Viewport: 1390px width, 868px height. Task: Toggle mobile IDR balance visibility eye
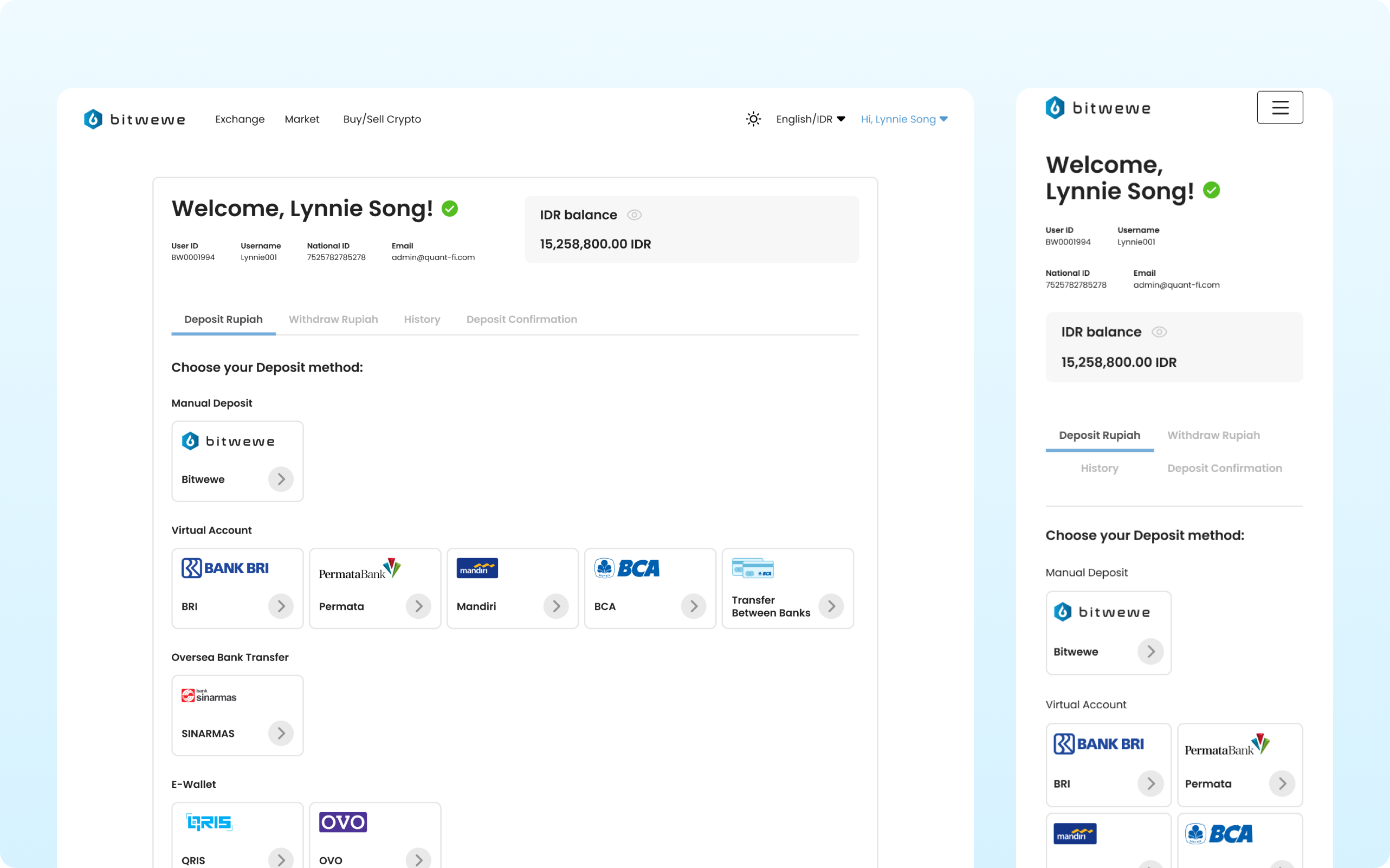click(x=1159, y=332)
